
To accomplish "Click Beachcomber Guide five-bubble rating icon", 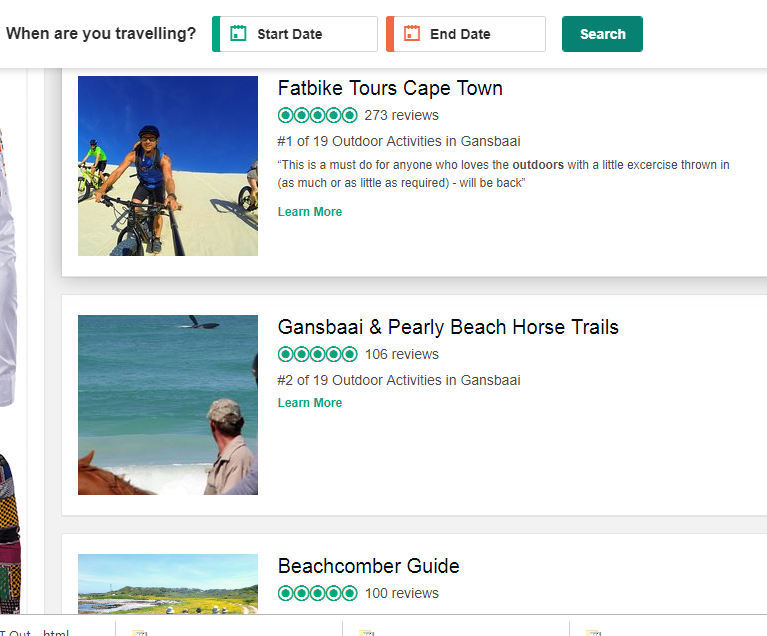I will click(317, 593).
